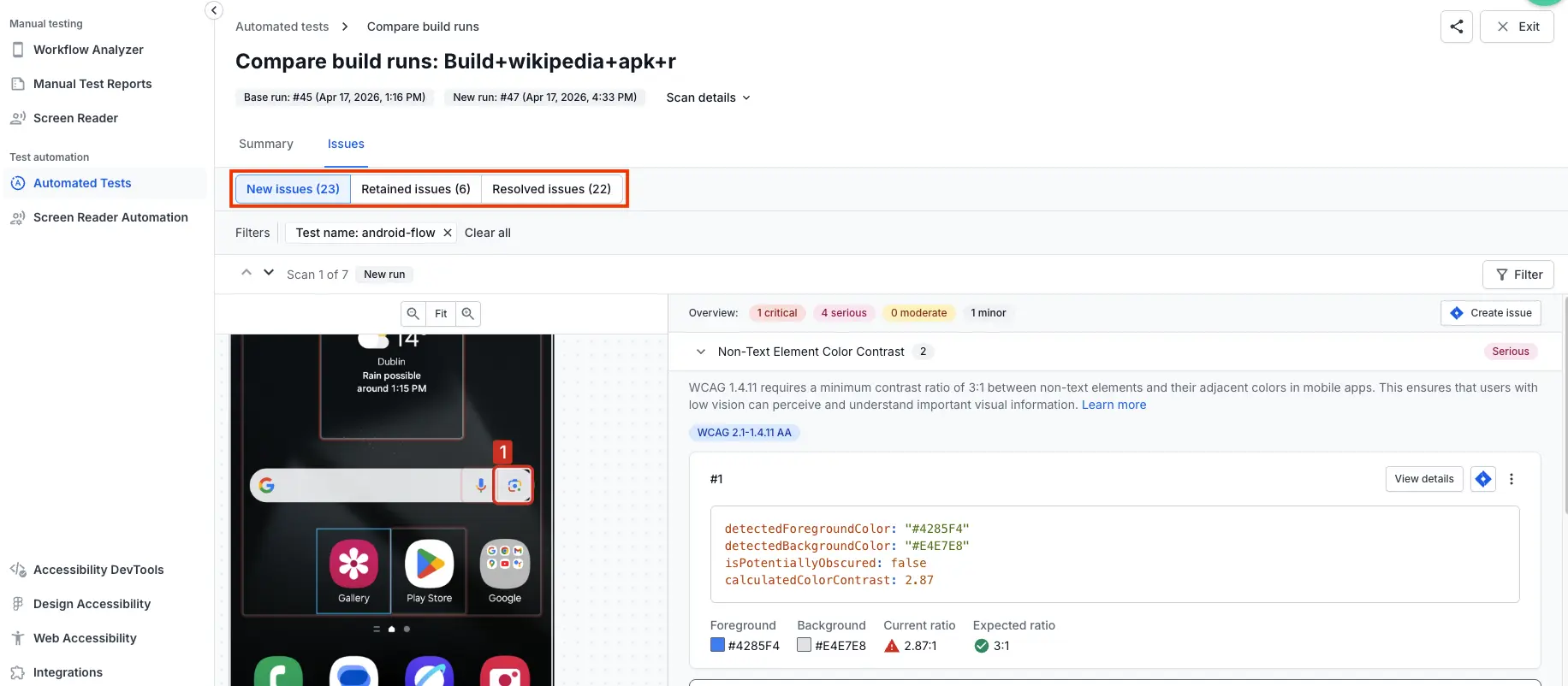Open Manual Test Reports
This screenshot has width=1568, height=686.
click(92, 84)
